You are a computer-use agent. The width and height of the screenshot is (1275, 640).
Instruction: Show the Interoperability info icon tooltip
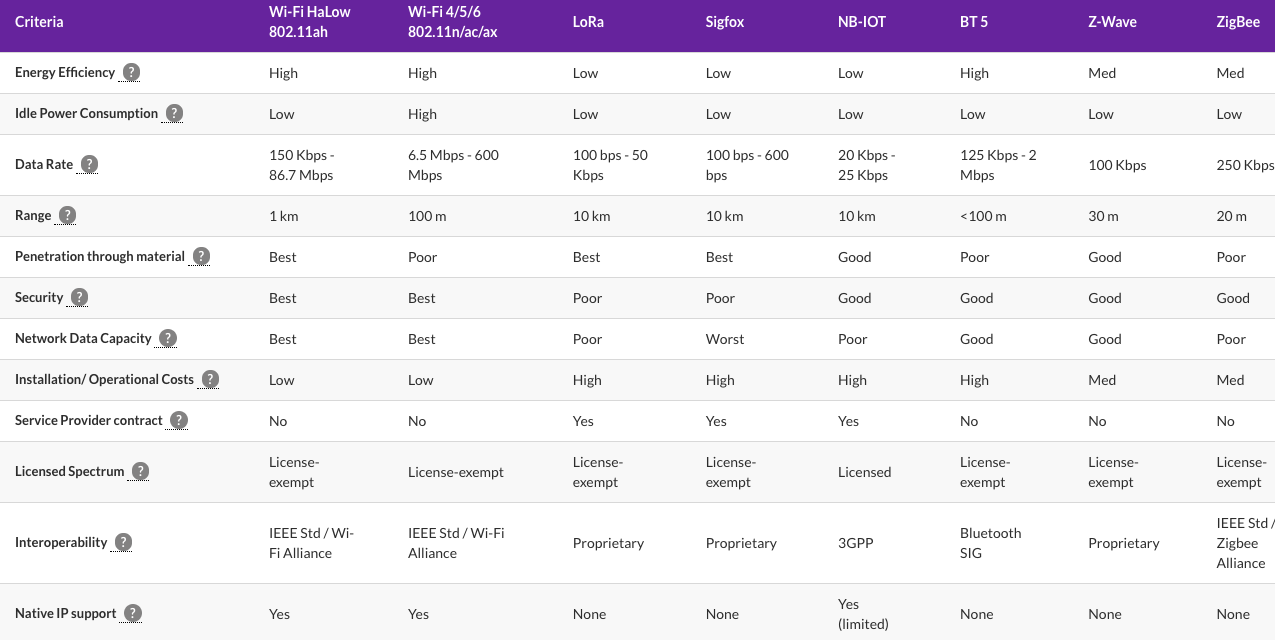click(123, 542)
